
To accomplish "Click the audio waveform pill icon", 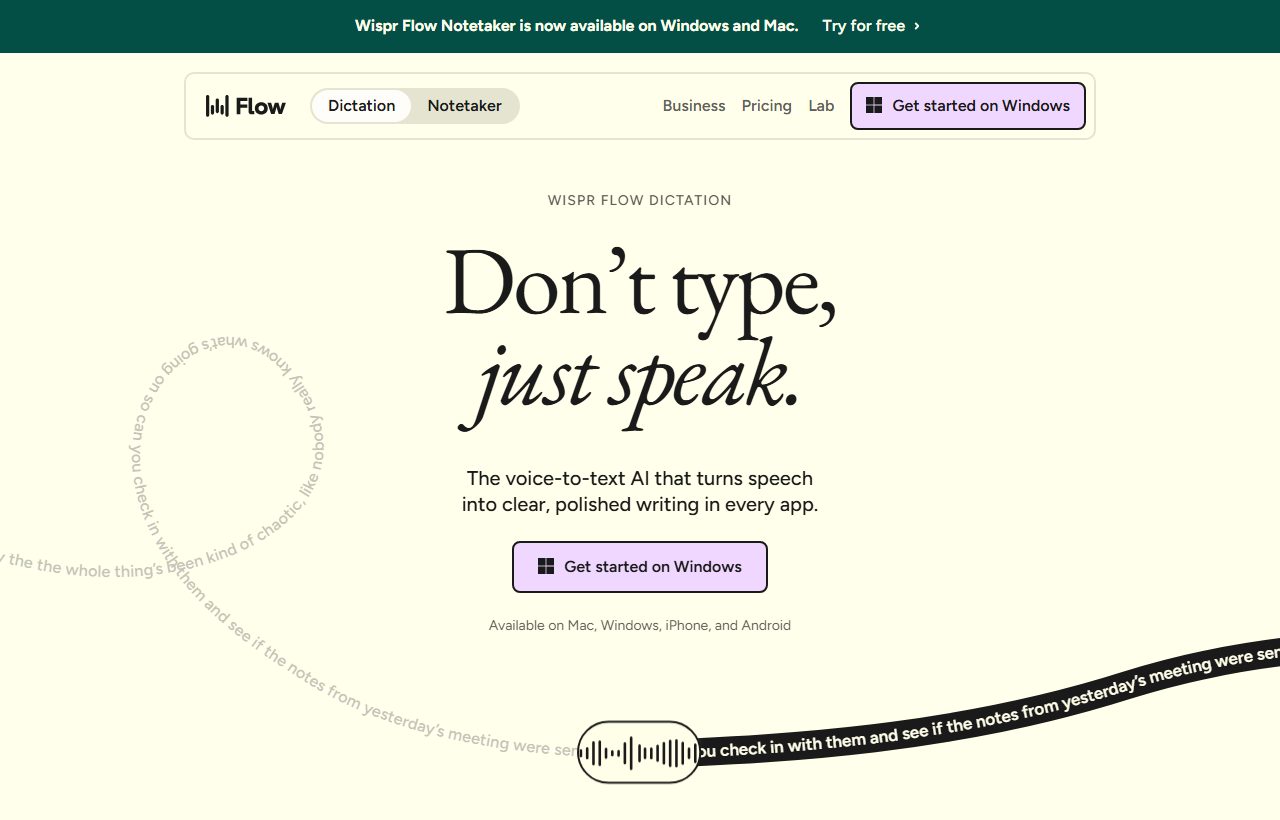I will tap(638, 752).
